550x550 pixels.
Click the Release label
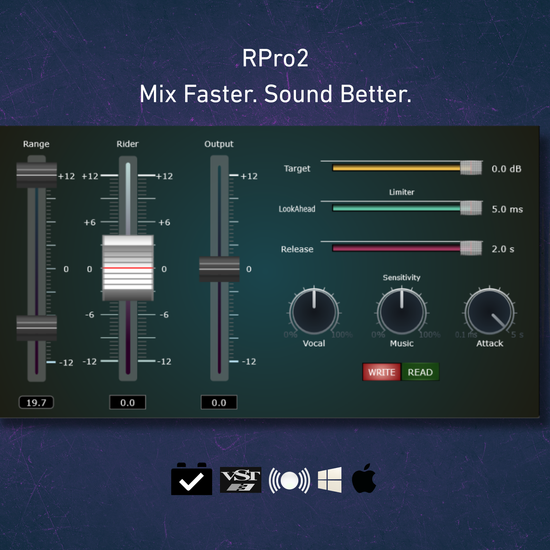point(297,249)
